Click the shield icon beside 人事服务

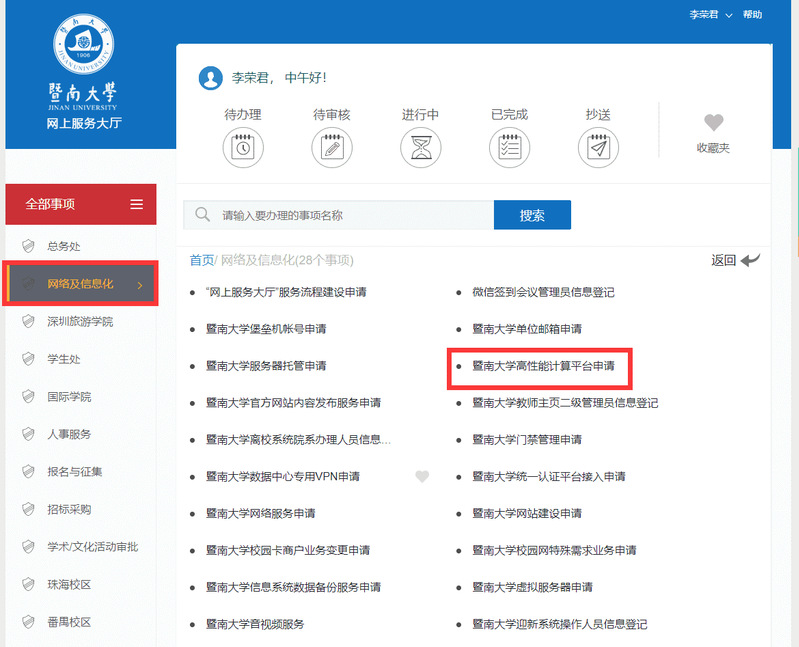click(x=29, y=434)
